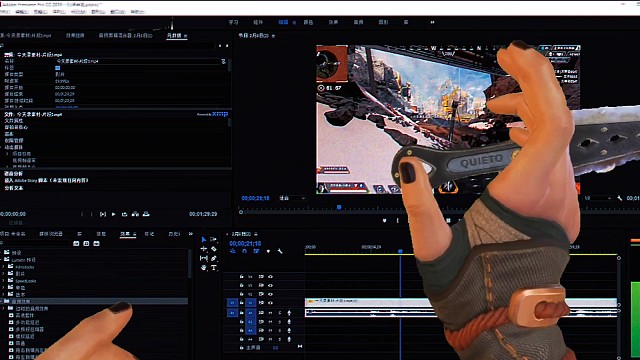Mute the A1 audio track
Screen dimensions: 640x360
pos(270,313)
